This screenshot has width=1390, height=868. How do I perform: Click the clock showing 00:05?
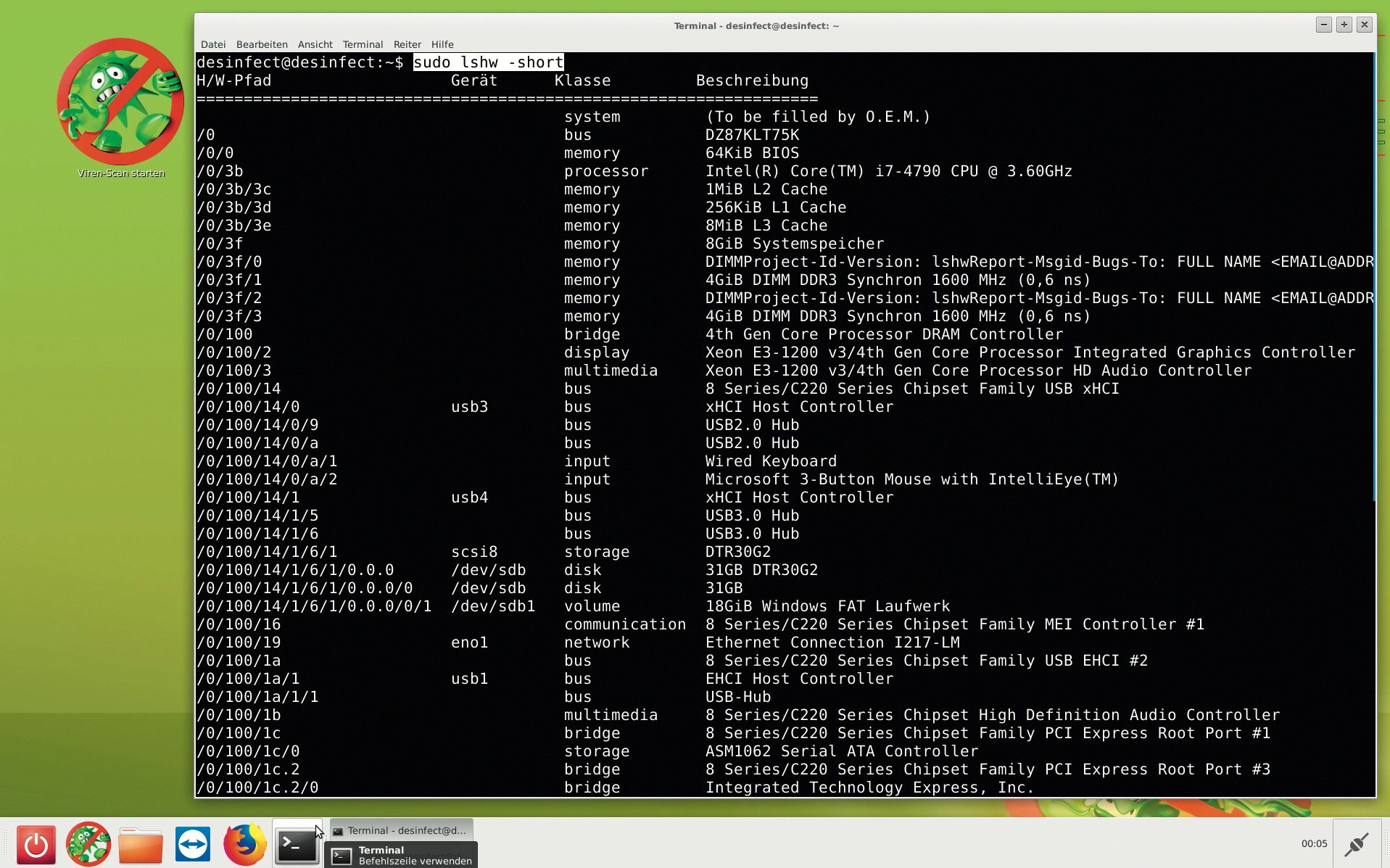(1314, 843)
